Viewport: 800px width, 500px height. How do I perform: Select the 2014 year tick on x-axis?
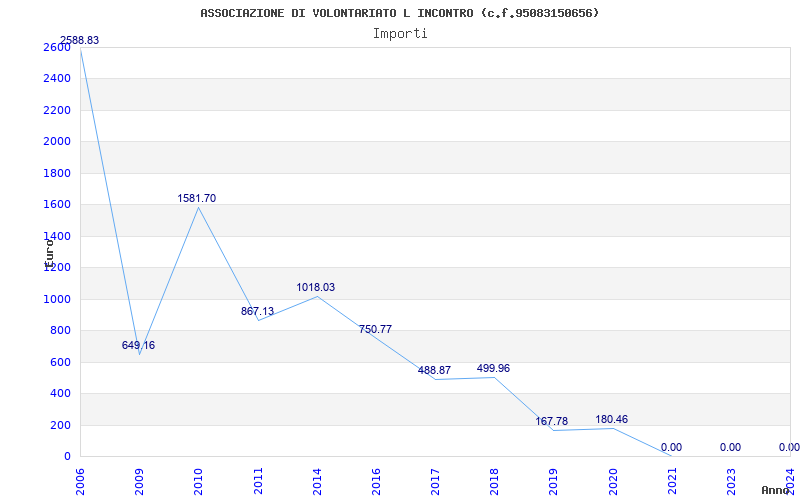point(317,480)
